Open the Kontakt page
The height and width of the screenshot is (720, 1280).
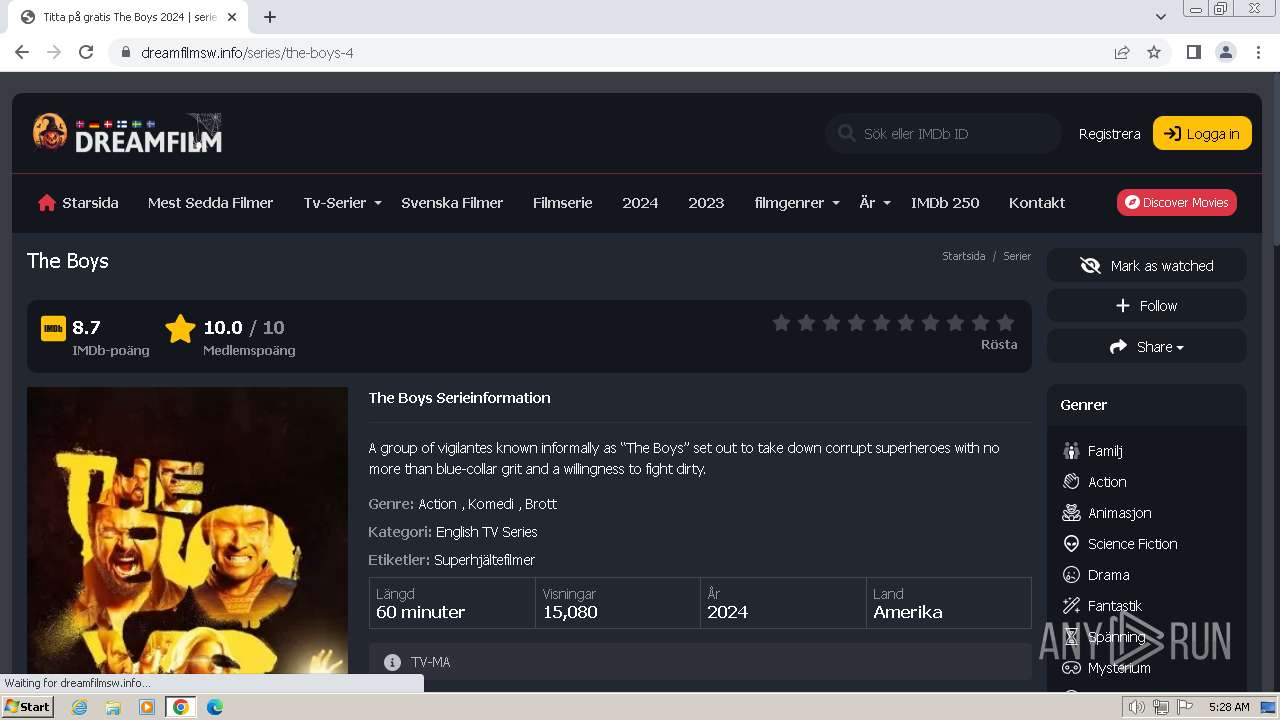click(x=1037, y=202)
